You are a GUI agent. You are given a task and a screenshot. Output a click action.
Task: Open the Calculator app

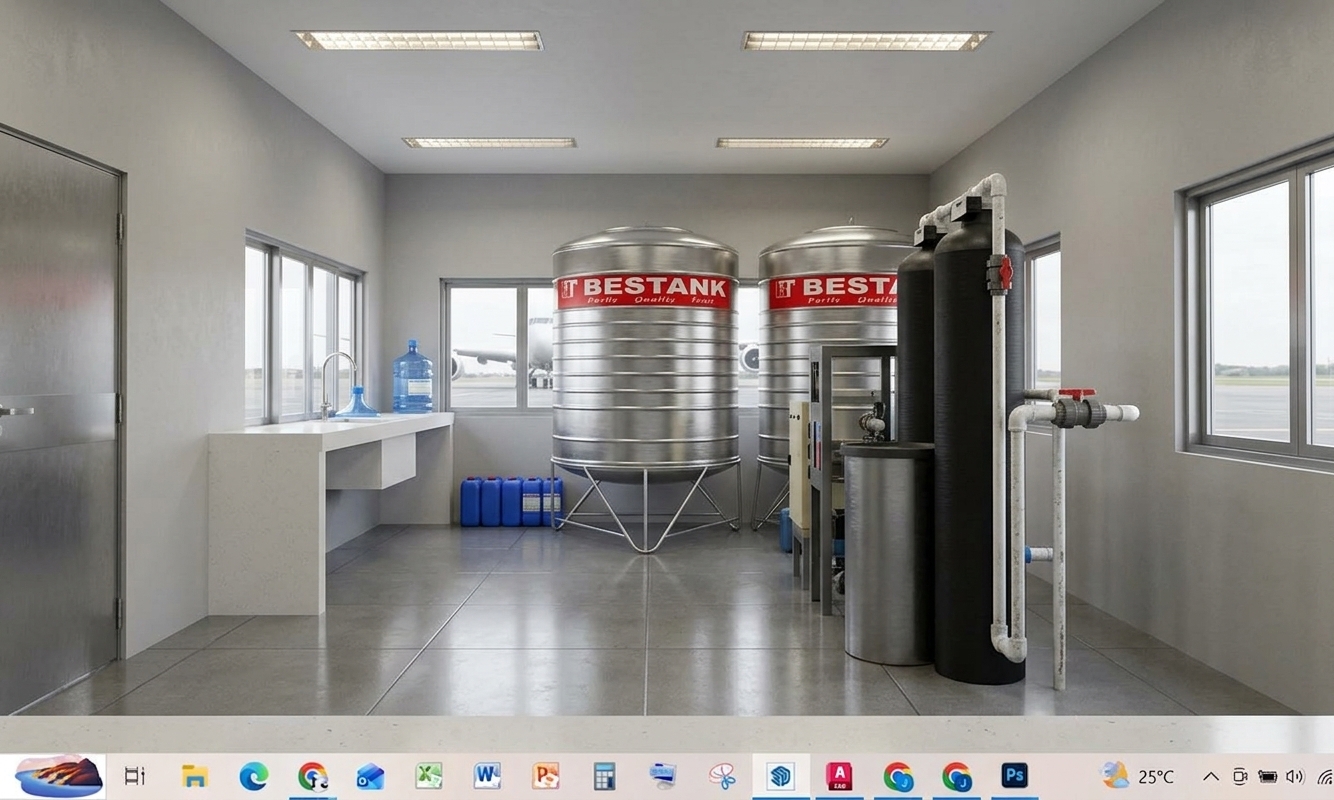[x=604, y=776]
